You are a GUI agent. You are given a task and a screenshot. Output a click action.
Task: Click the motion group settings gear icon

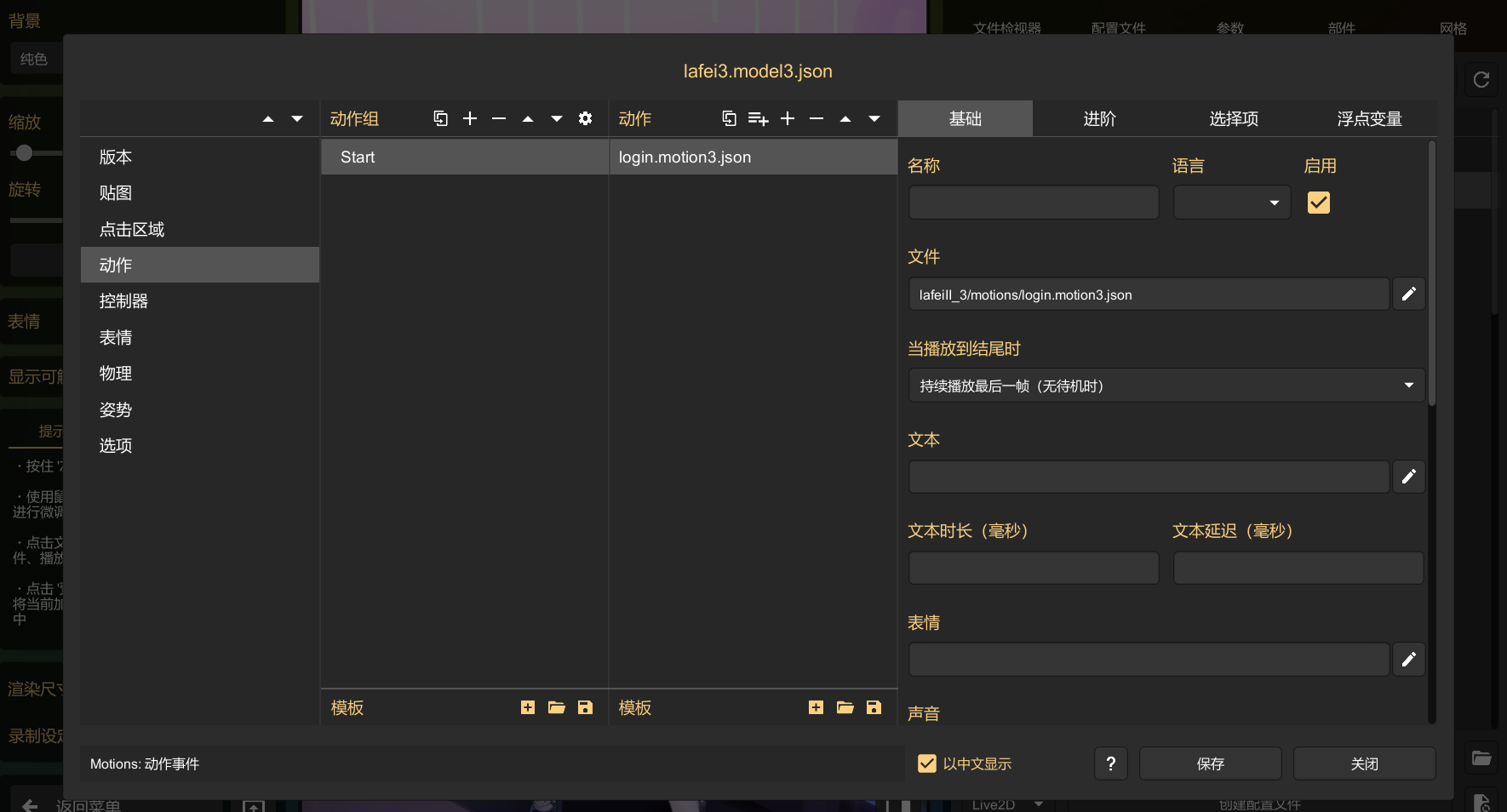(585, 118)
